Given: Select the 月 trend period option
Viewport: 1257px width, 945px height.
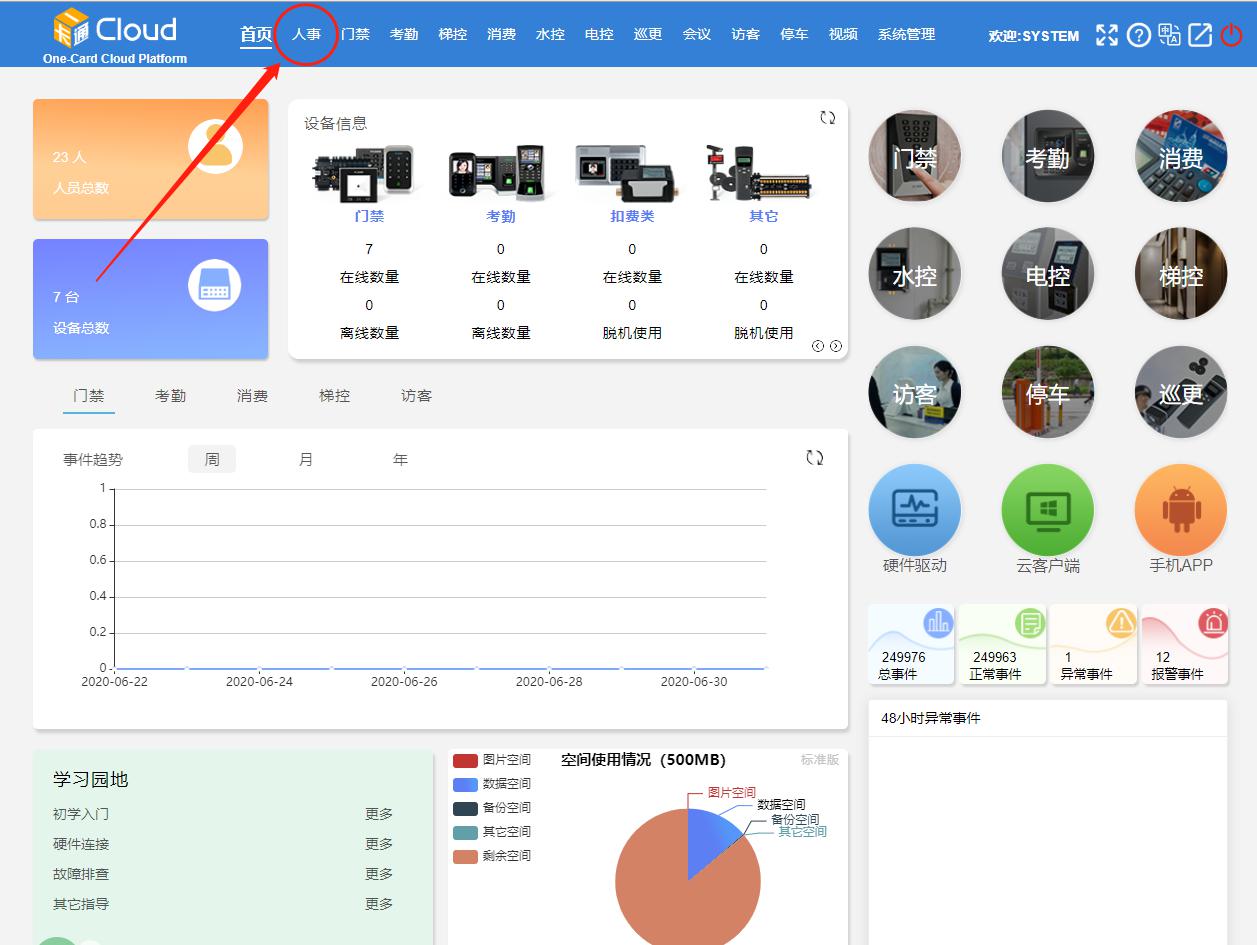Looking at the screenshot, I should click(x=306, y=460).
